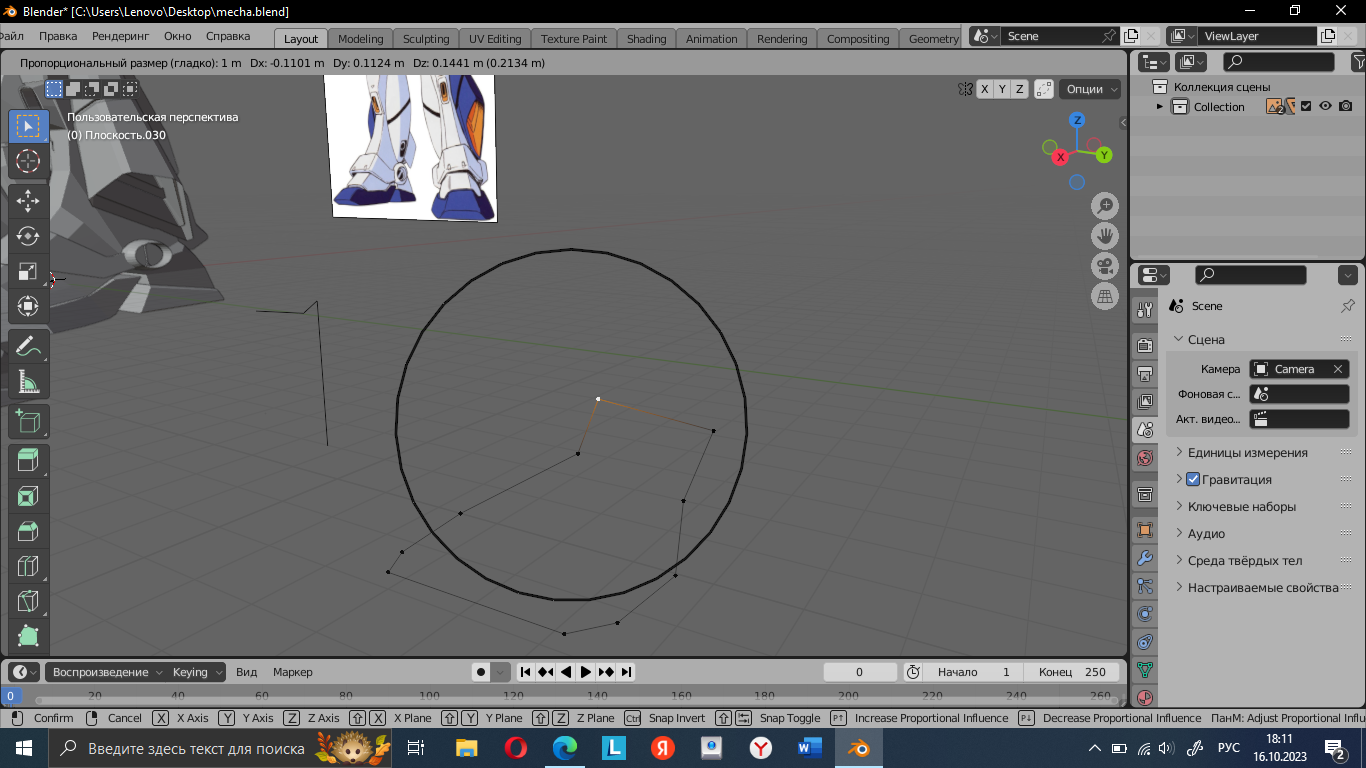Toggle the Гравитация checkbox
The image size is (1366, 768).
coord(1193,480)
